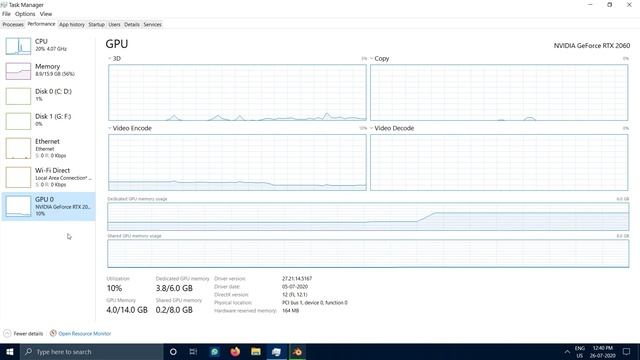Select the Performance tab

pos(41,24)
